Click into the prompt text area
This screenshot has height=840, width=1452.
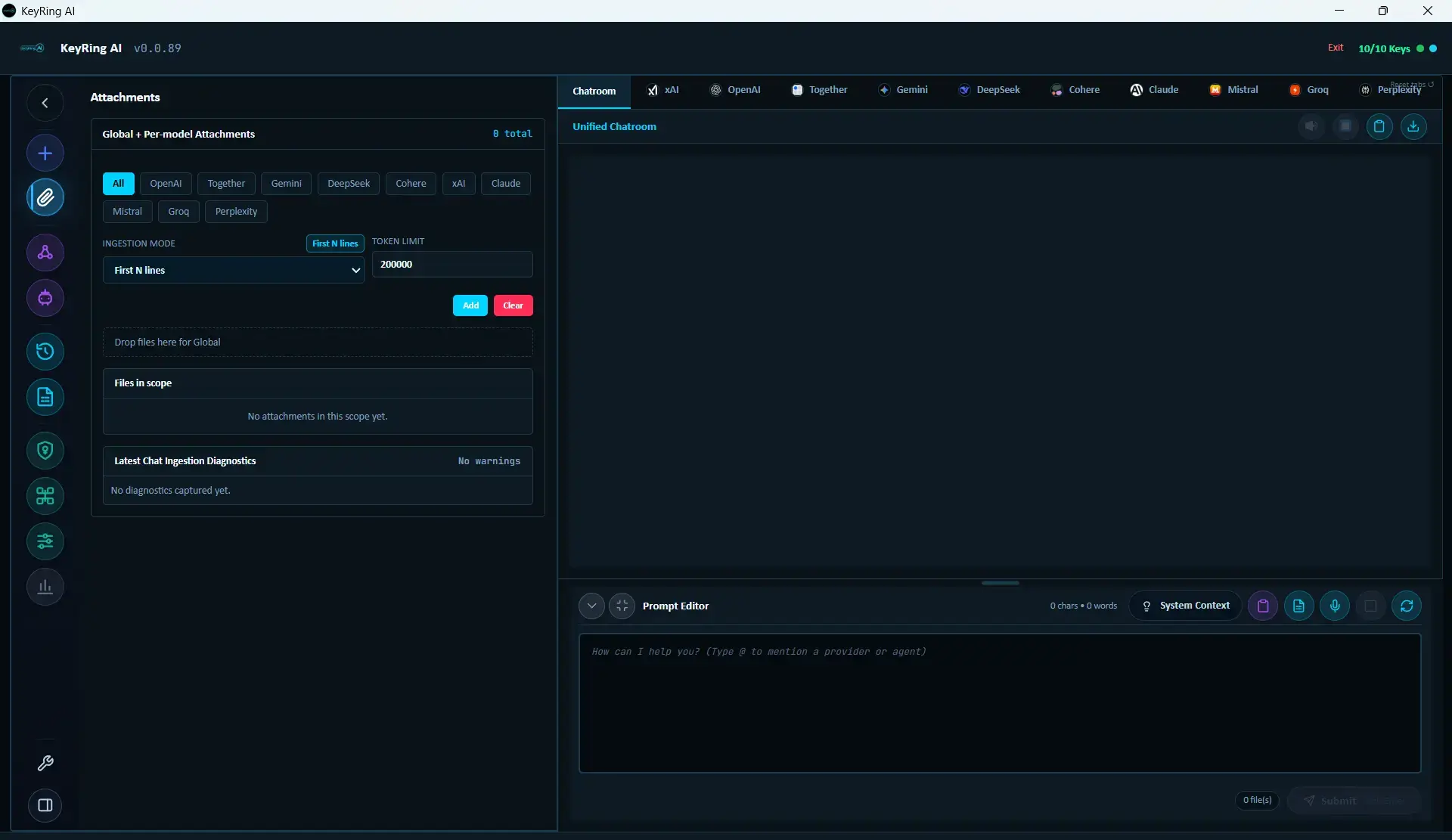(1000, 703)
